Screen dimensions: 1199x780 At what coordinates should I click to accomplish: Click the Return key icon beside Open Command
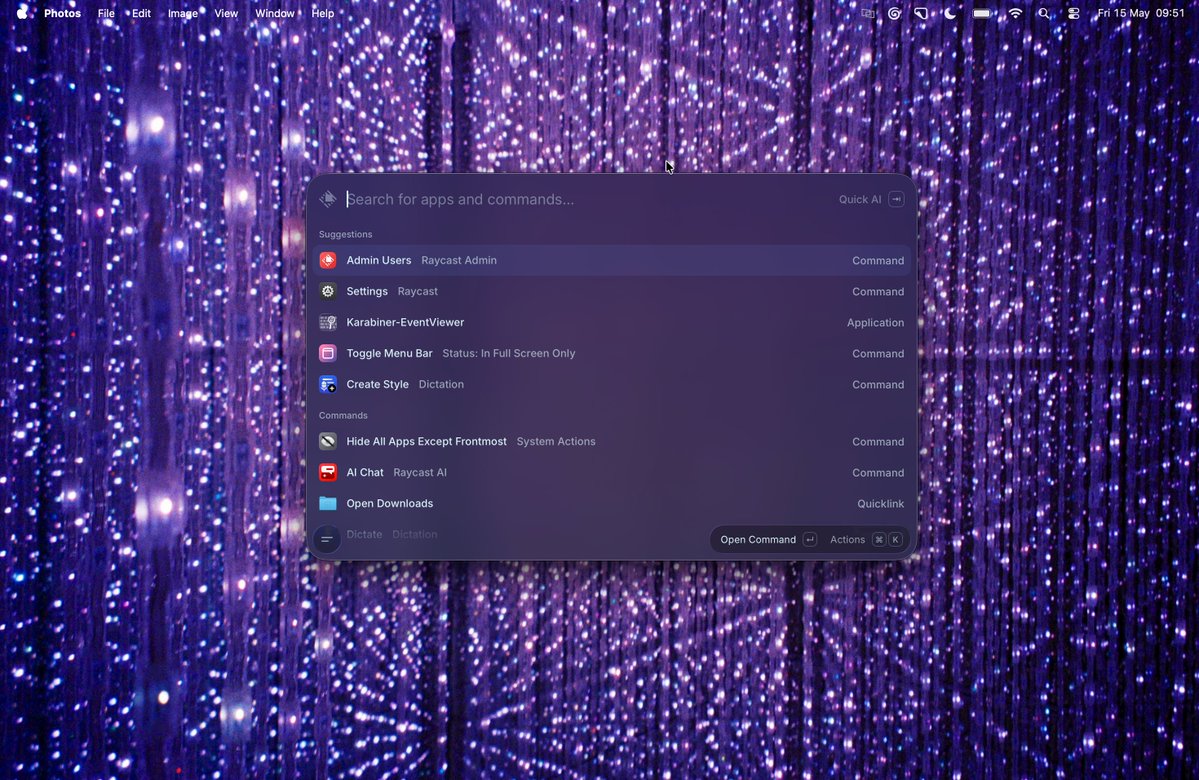tap(810, 540)
